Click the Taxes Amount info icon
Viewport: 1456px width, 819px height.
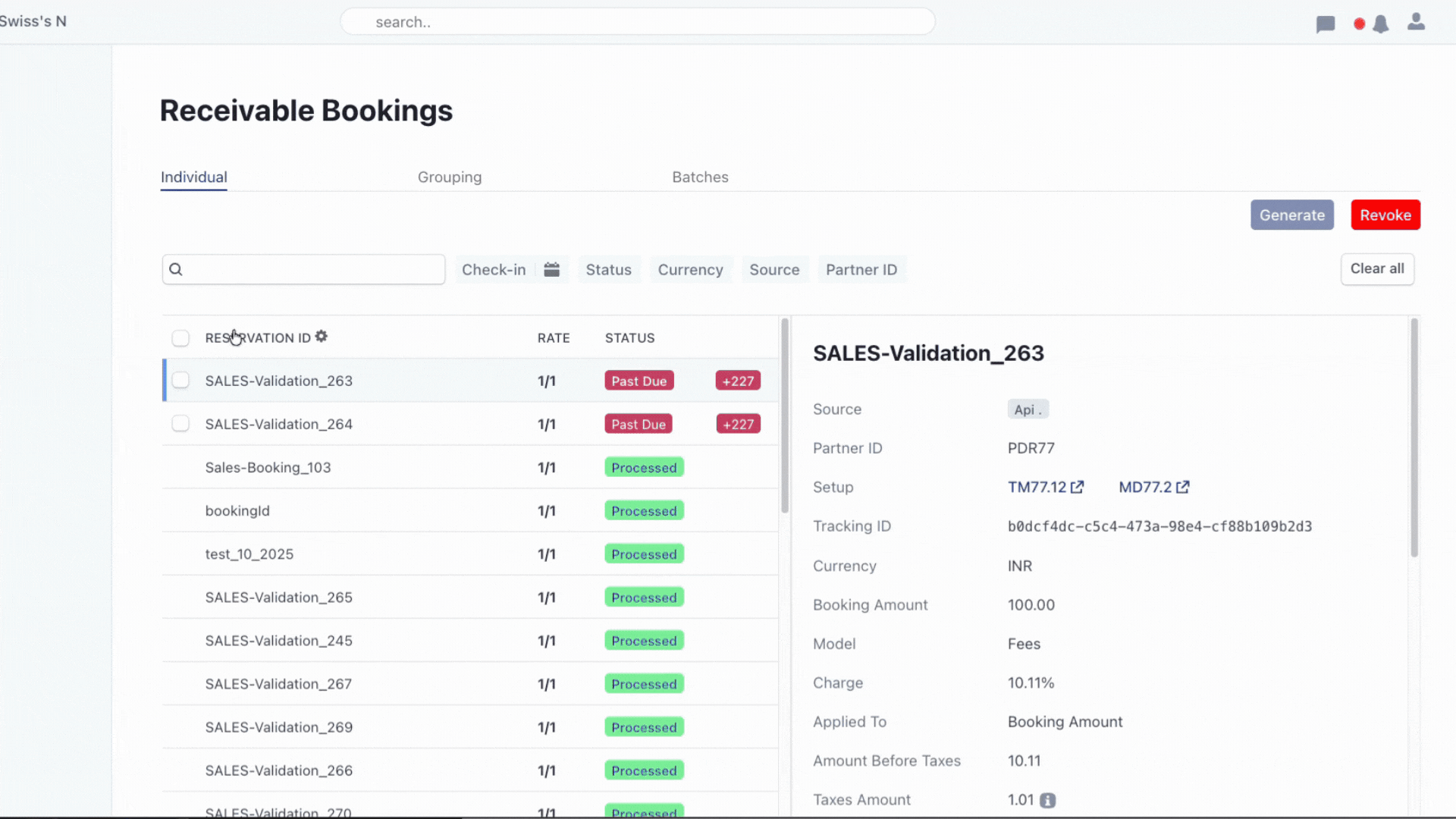click(x=1047, y=801)
